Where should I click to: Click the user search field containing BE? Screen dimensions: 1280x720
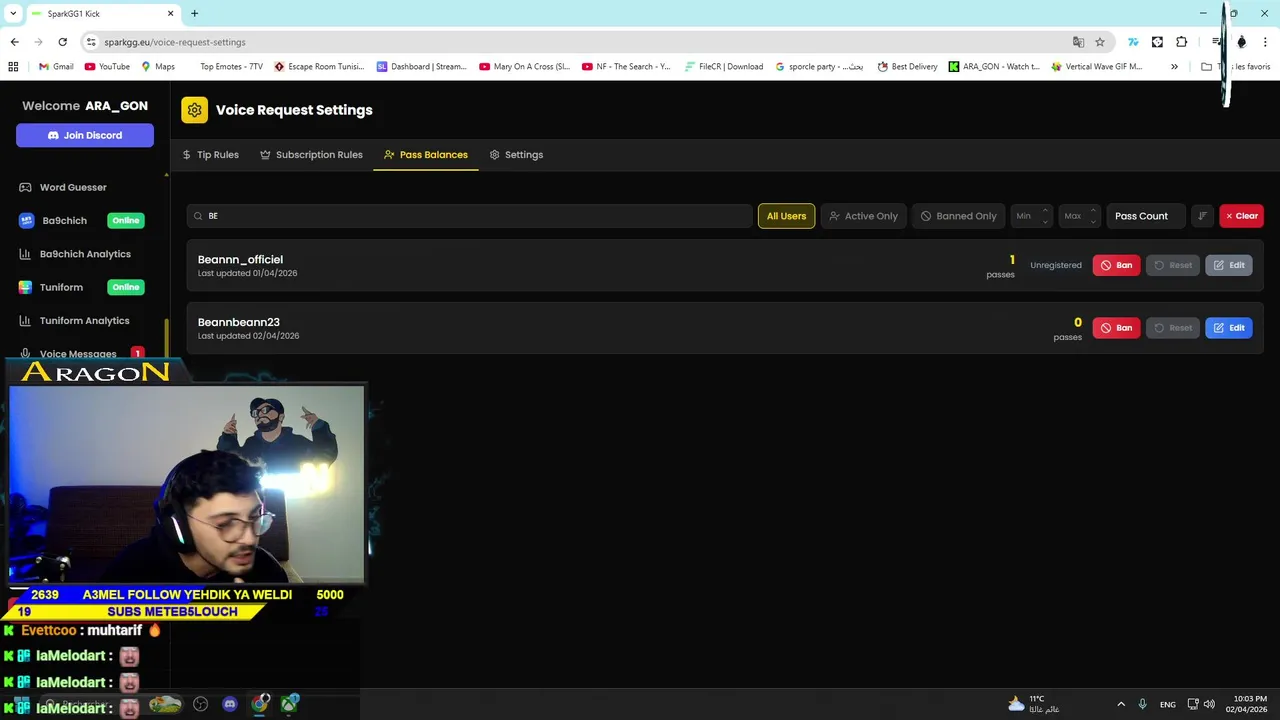tap(469, 216)
